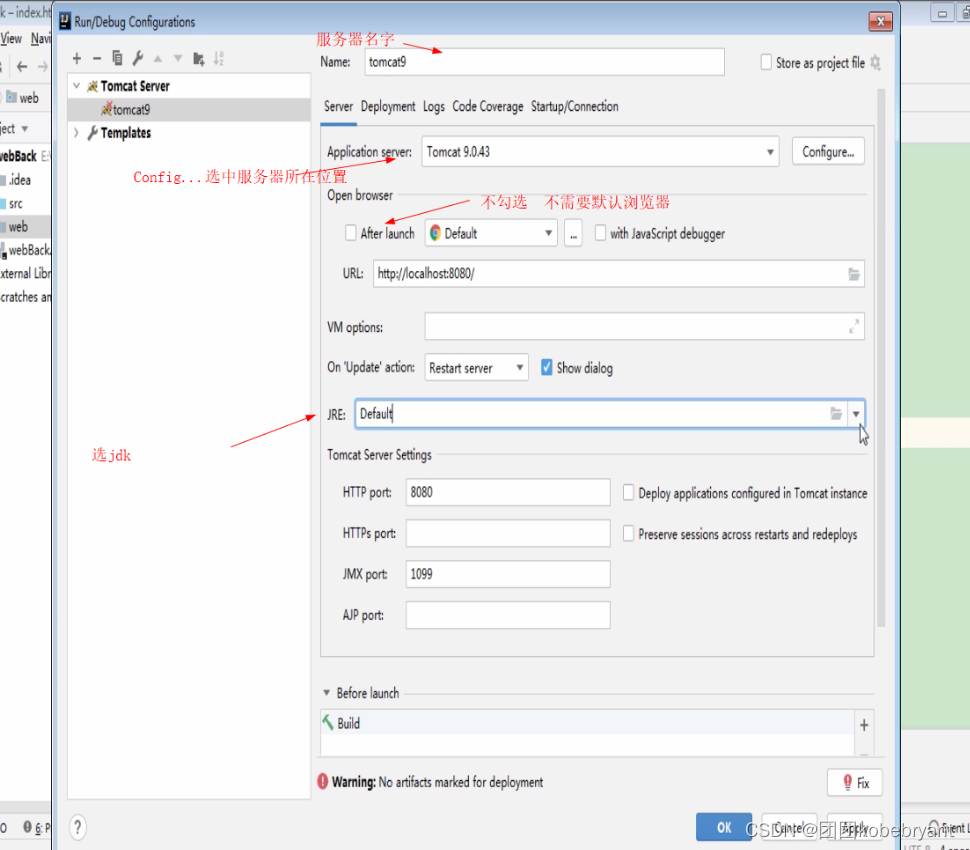Switch to Server tab
The image size is (970, 850).
(x=338, y=106)
